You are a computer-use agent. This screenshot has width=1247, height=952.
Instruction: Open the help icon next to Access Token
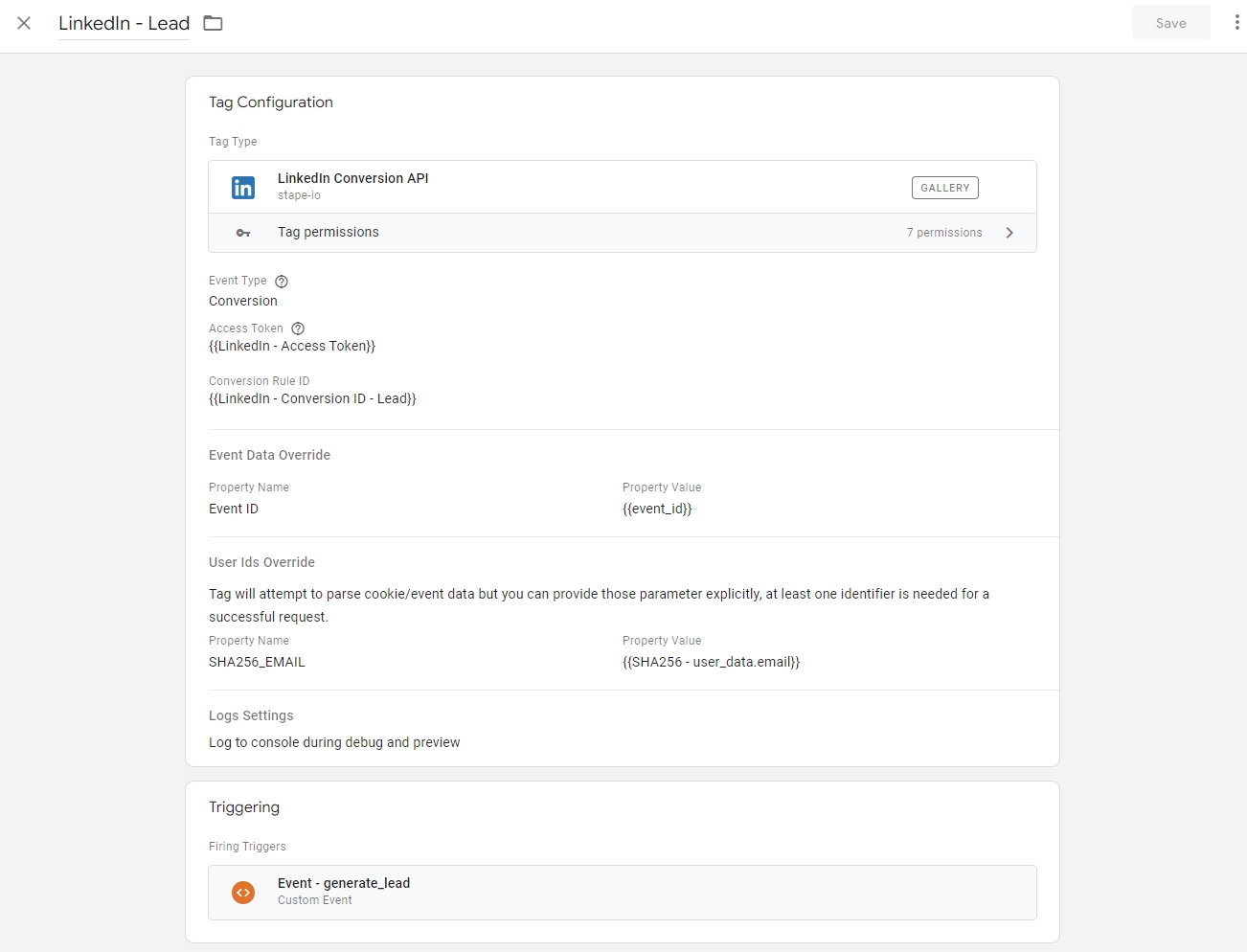coord(298,329)
